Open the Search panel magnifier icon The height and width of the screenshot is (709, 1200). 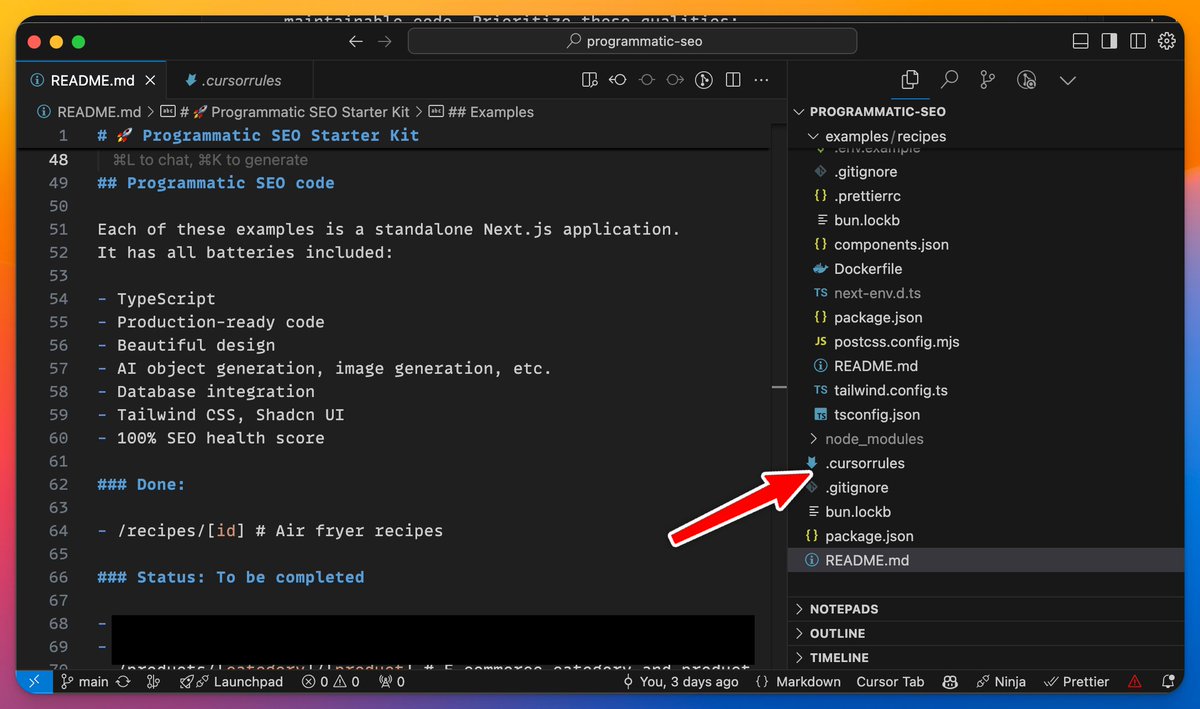click(x=949, y=79)
